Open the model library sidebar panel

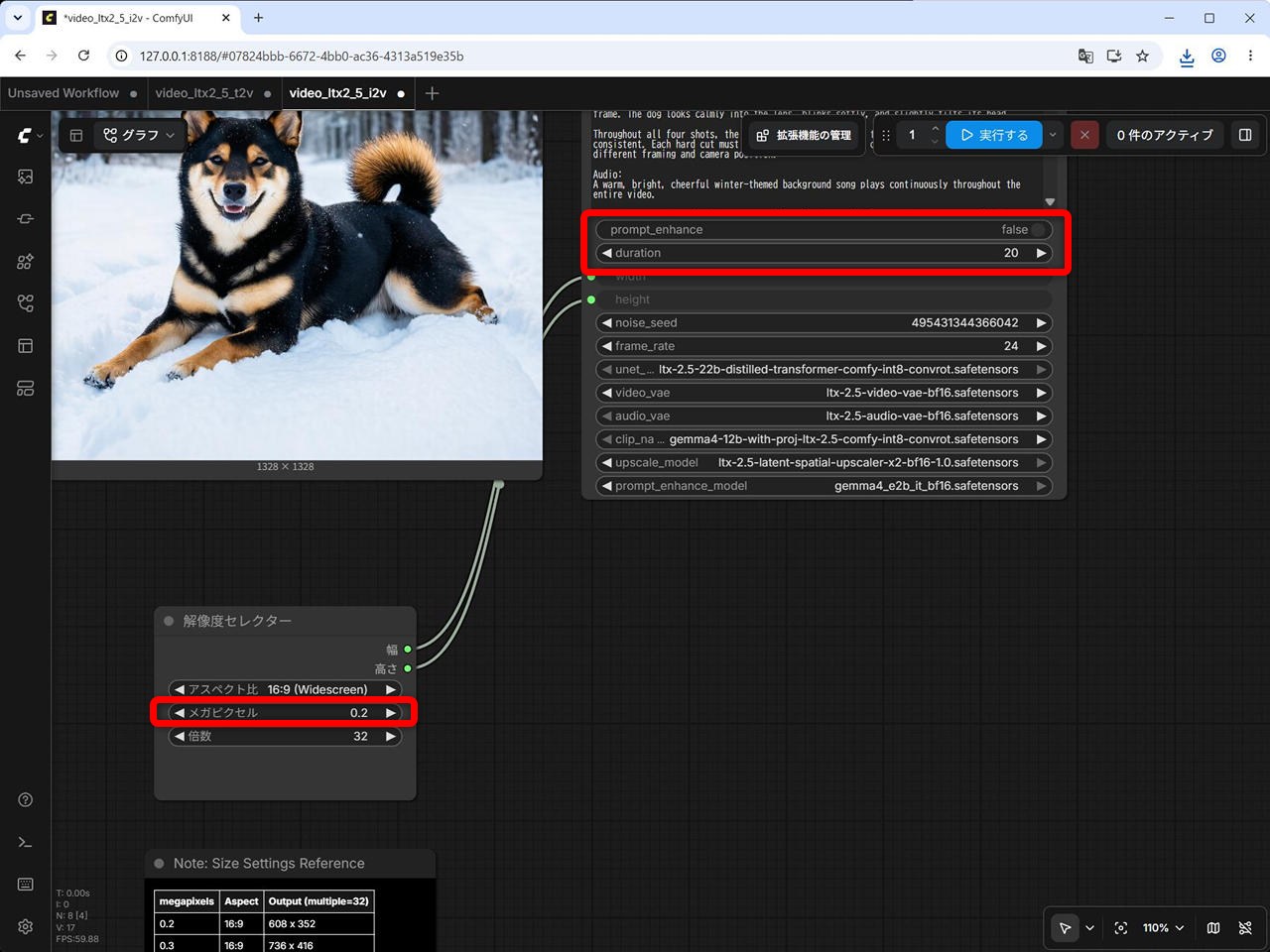(26, 262)
